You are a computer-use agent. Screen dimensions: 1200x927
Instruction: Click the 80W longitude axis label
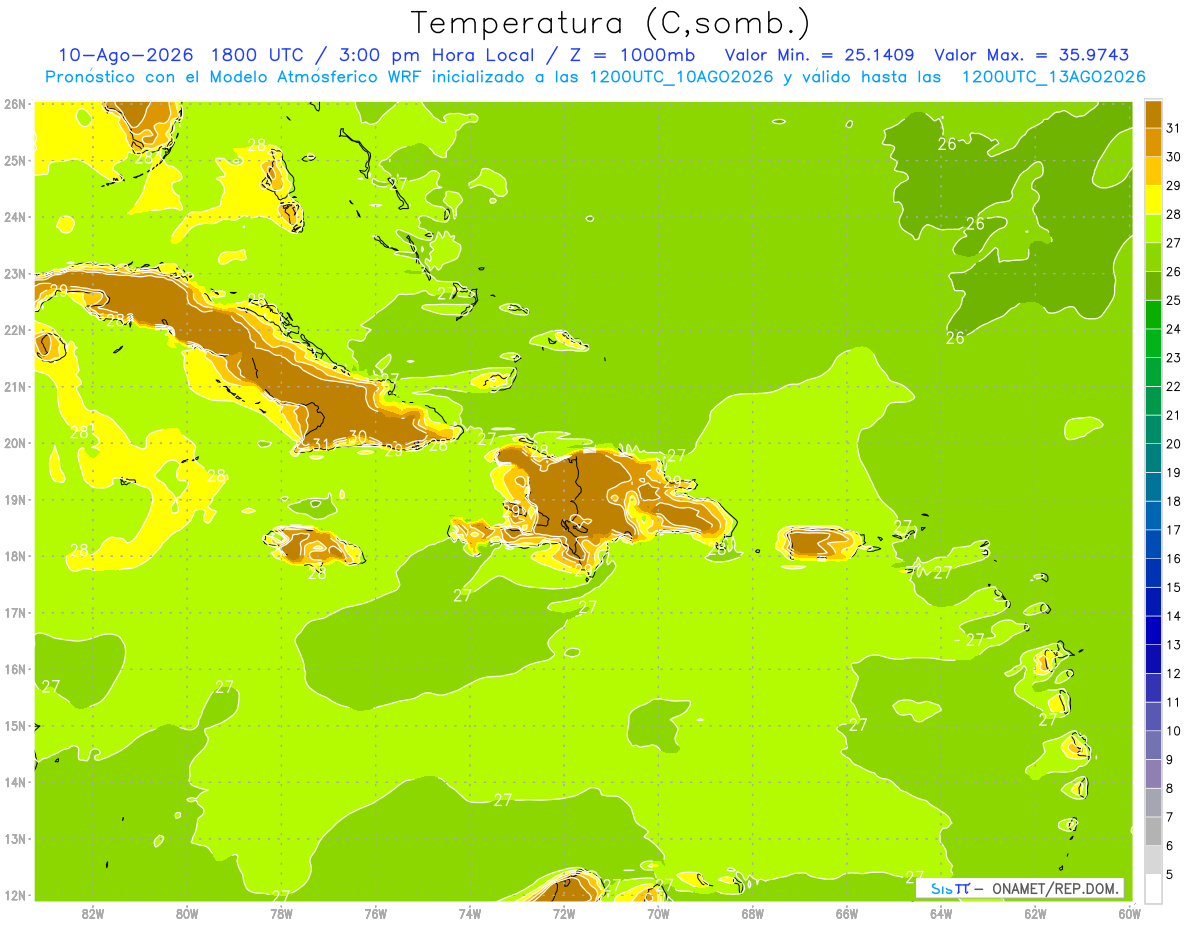pos(186,913)
